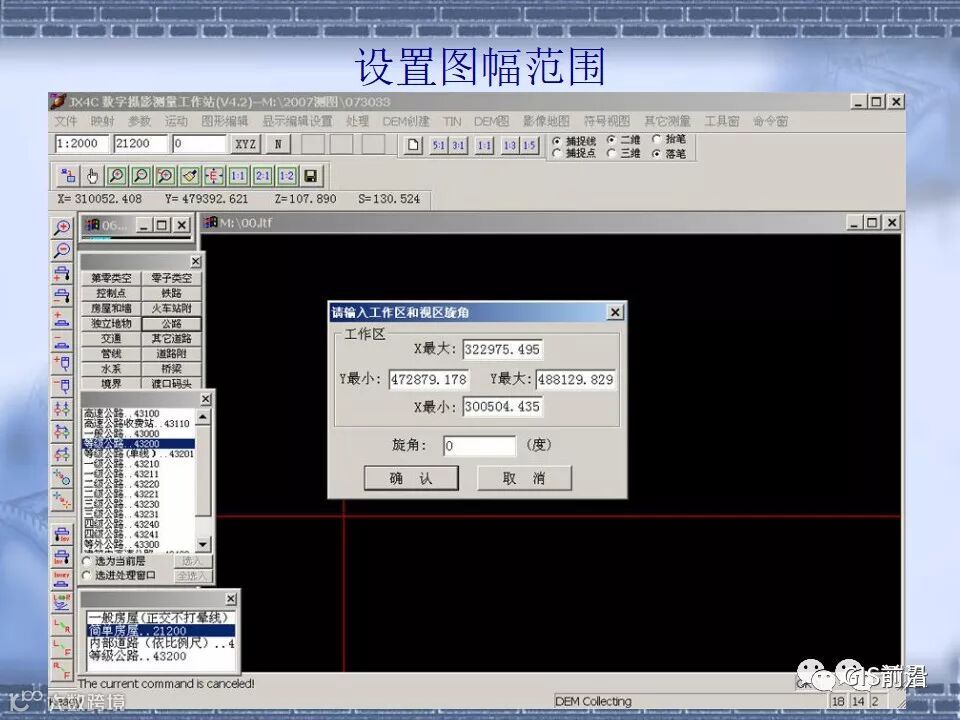Screen dimensions: 960x720
Task: Select the 控制点 category button
Action: point(111,293)
